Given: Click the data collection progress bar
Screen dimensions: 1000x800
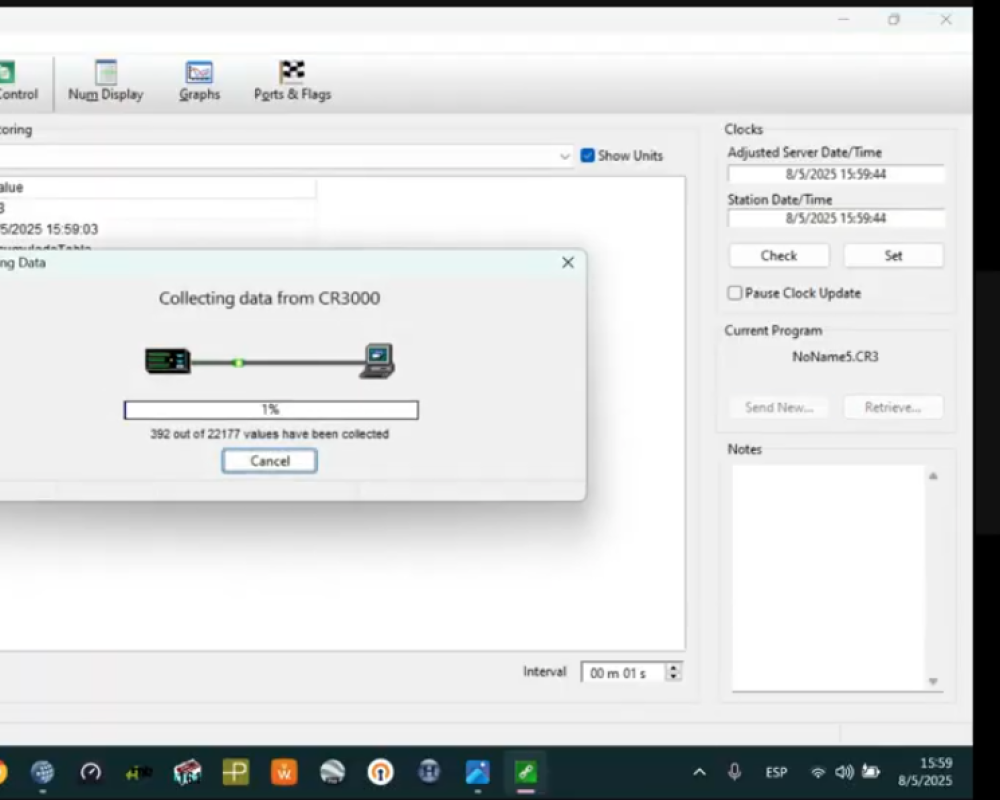Looking at the screenshot, I should [271, 410].
